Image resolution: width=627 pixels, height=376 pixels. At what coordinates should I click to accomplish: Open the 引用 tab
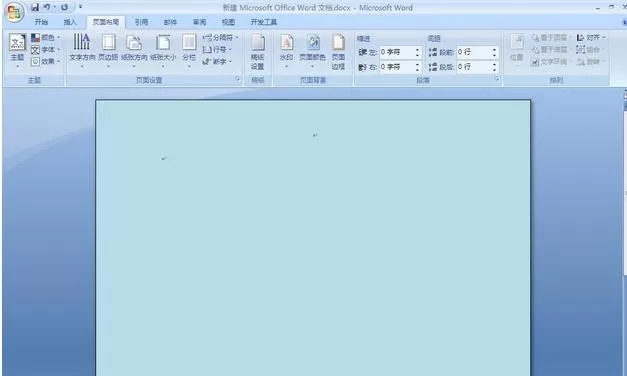point(141,22)
